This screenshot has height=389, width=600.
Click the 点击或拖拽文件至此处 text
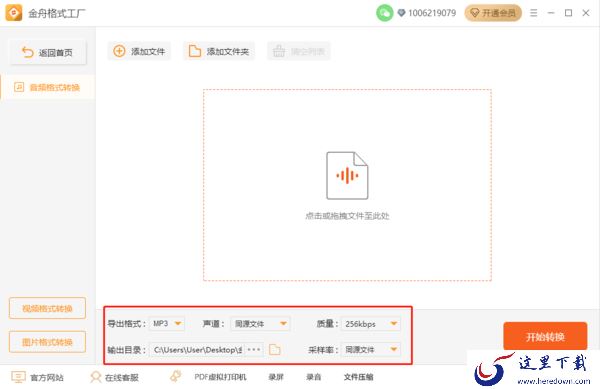point(347,216)
